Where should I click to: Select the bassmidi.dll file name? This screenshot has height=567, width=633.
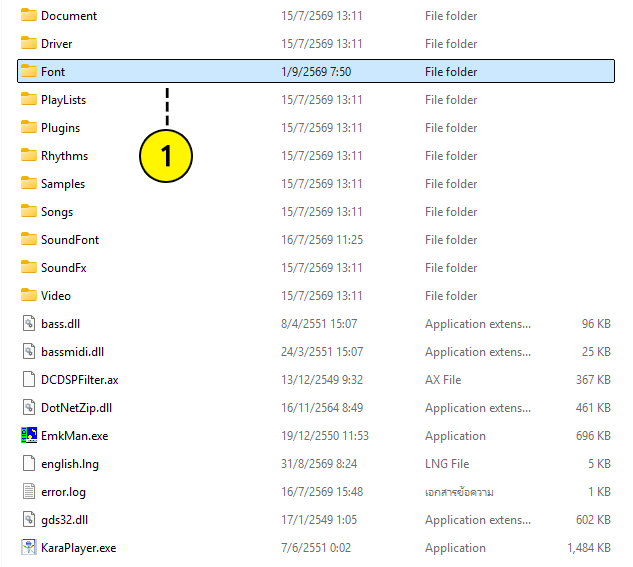click(x=73, y=352)
